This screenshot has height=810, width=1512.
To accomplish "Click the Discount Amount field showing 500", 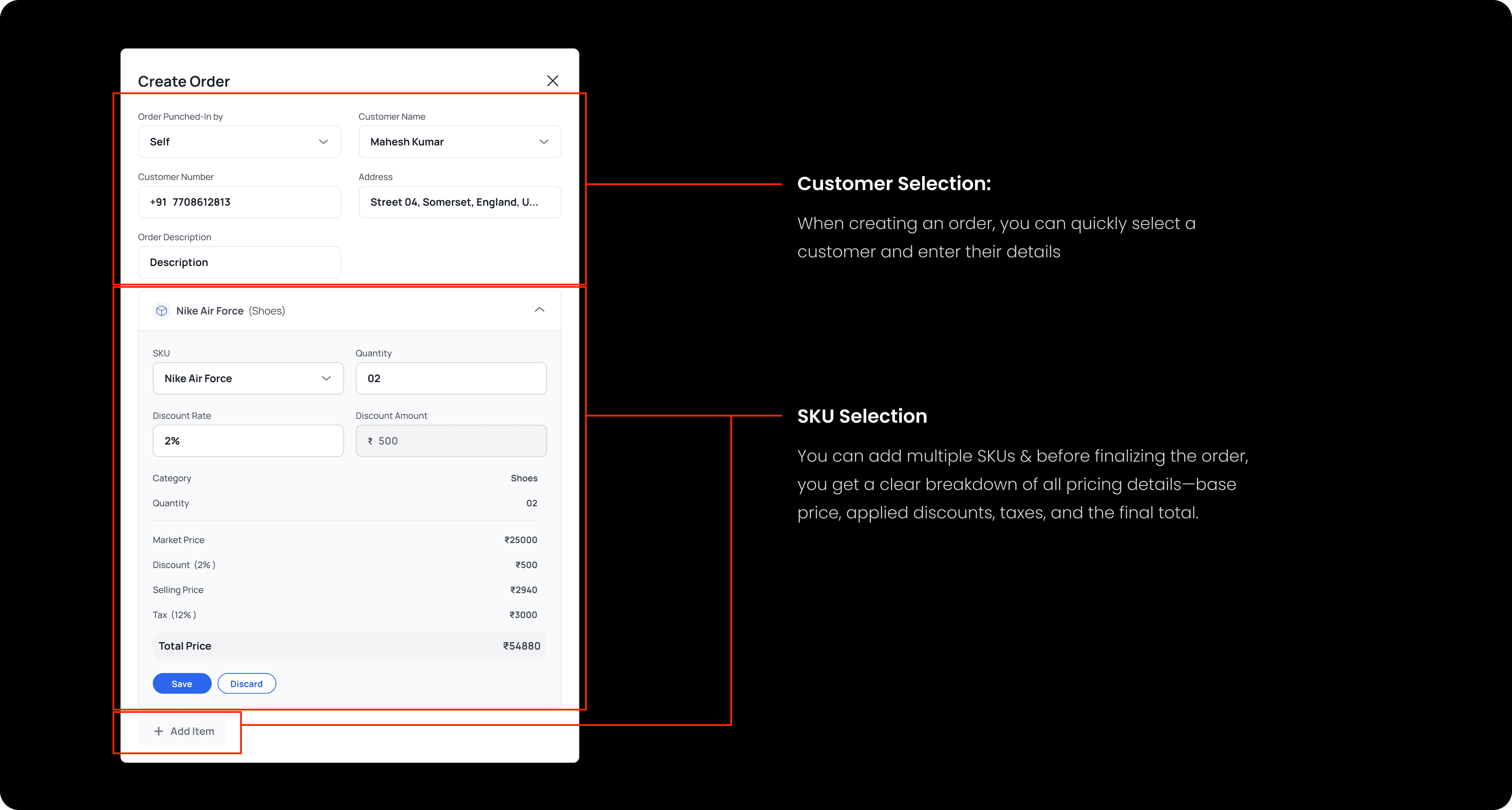I will pyautogui.click(x=451, y=441).
